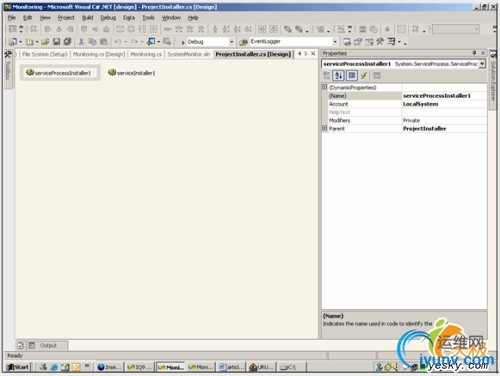Toggle Alphabetic sort in Properties
Screen dimensions: 500x376
click(338, 76)
